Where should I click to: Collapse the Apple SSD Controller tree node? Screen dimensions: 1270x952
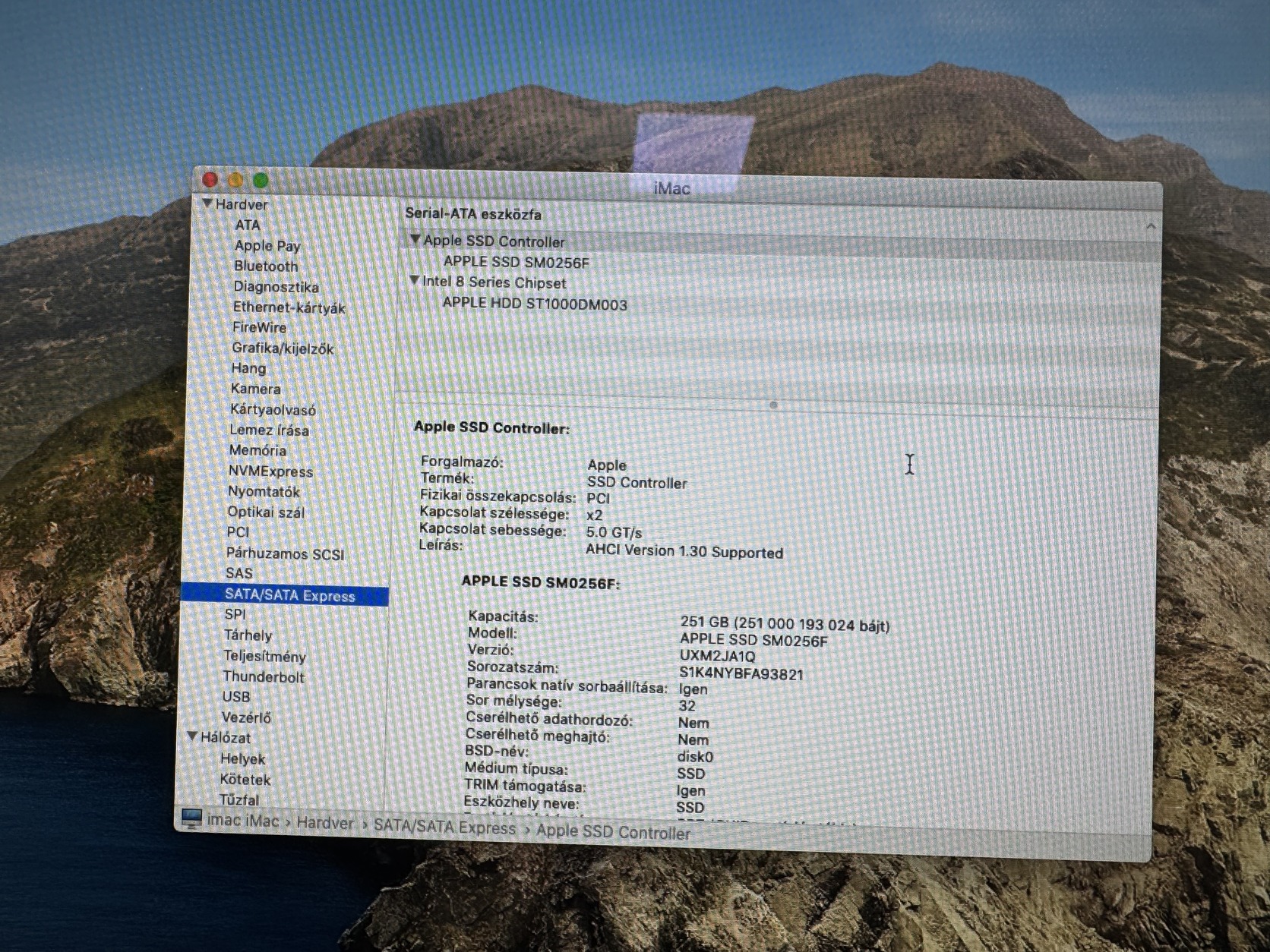pos(415,240)
